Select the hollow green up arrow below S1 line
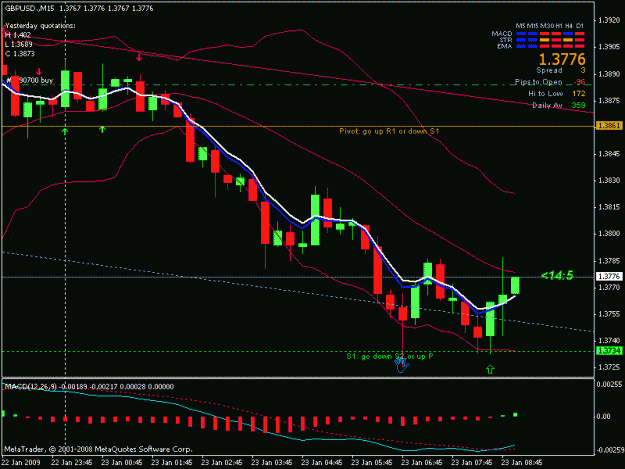The image size is (625, 469). point(490,369)
